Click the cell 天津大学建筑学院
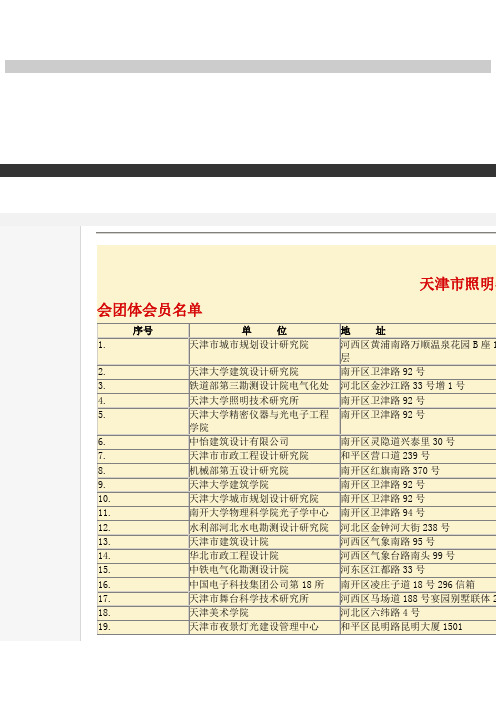The image size is (496, 702). click(229, 485)
